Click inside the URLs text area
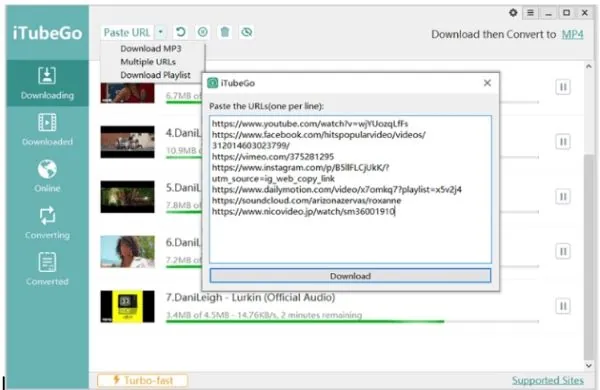This screenshot has width=600, height=390. (350, 189)
